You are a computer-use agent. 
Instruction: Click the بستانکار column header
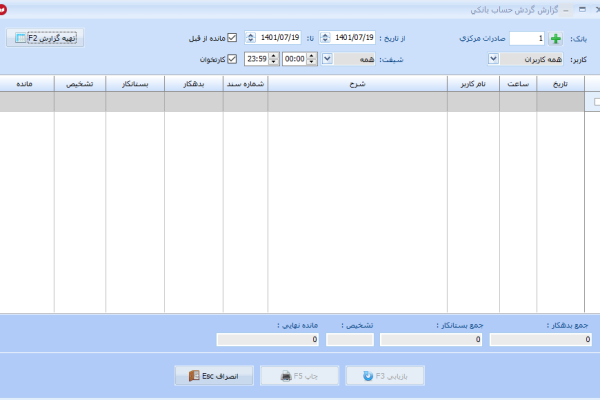135,84
